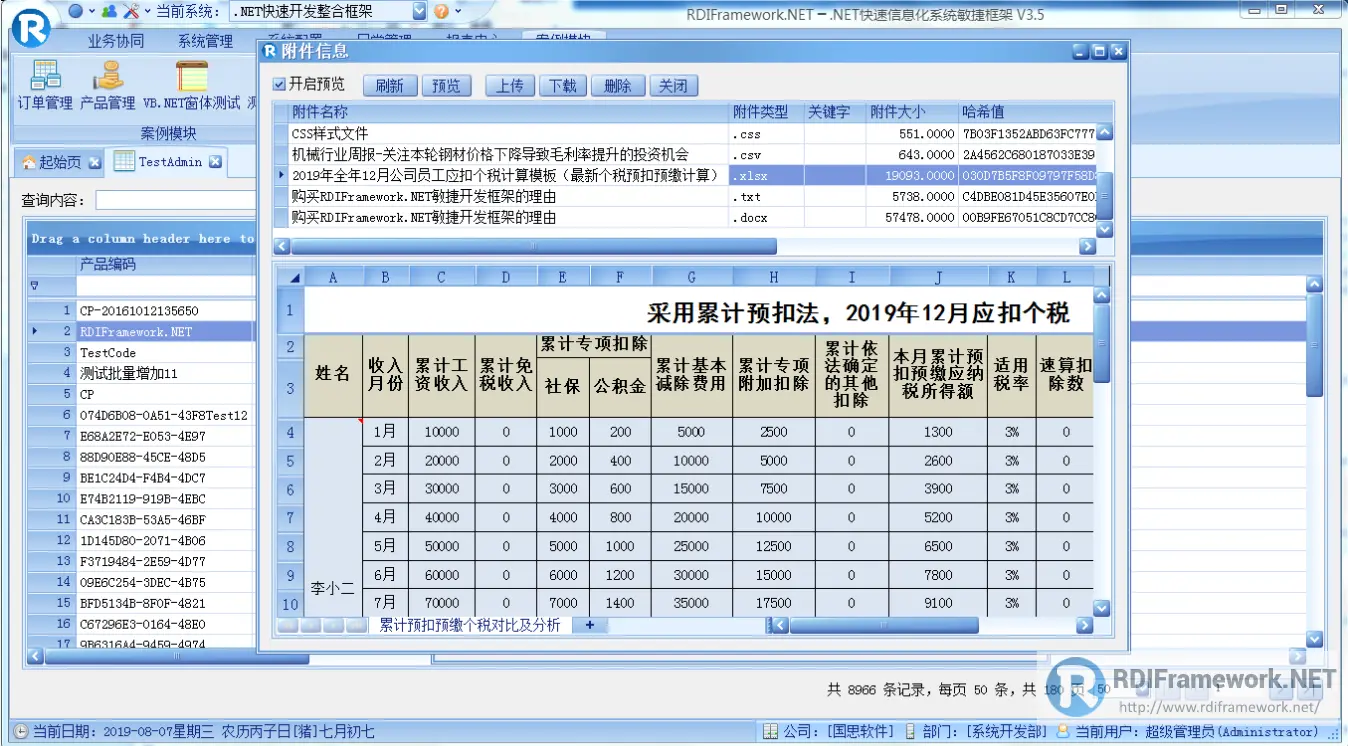Image resolution: width=1348 pixels, height=746 pixels.
Task: Expand the chevron beside the wrench icon
Action: point(147,12)
